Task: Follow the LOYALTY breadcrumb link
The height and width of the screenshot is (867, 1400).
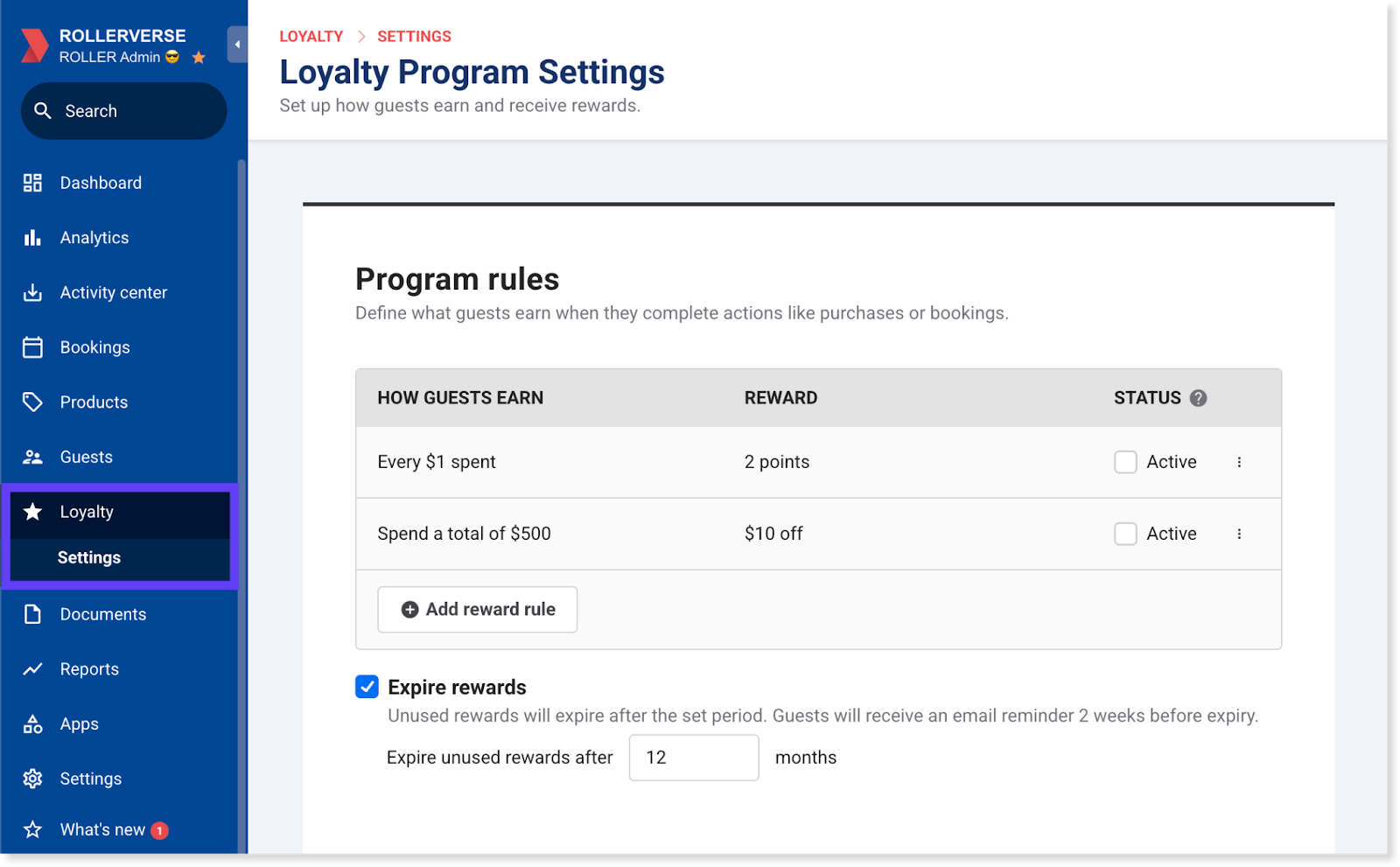Action: [311, 37]
